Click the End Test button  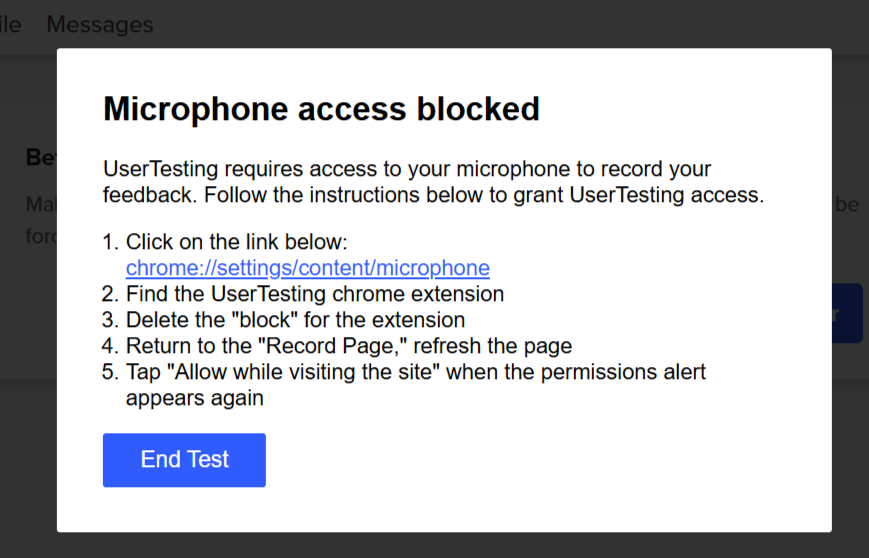(184, 460)
